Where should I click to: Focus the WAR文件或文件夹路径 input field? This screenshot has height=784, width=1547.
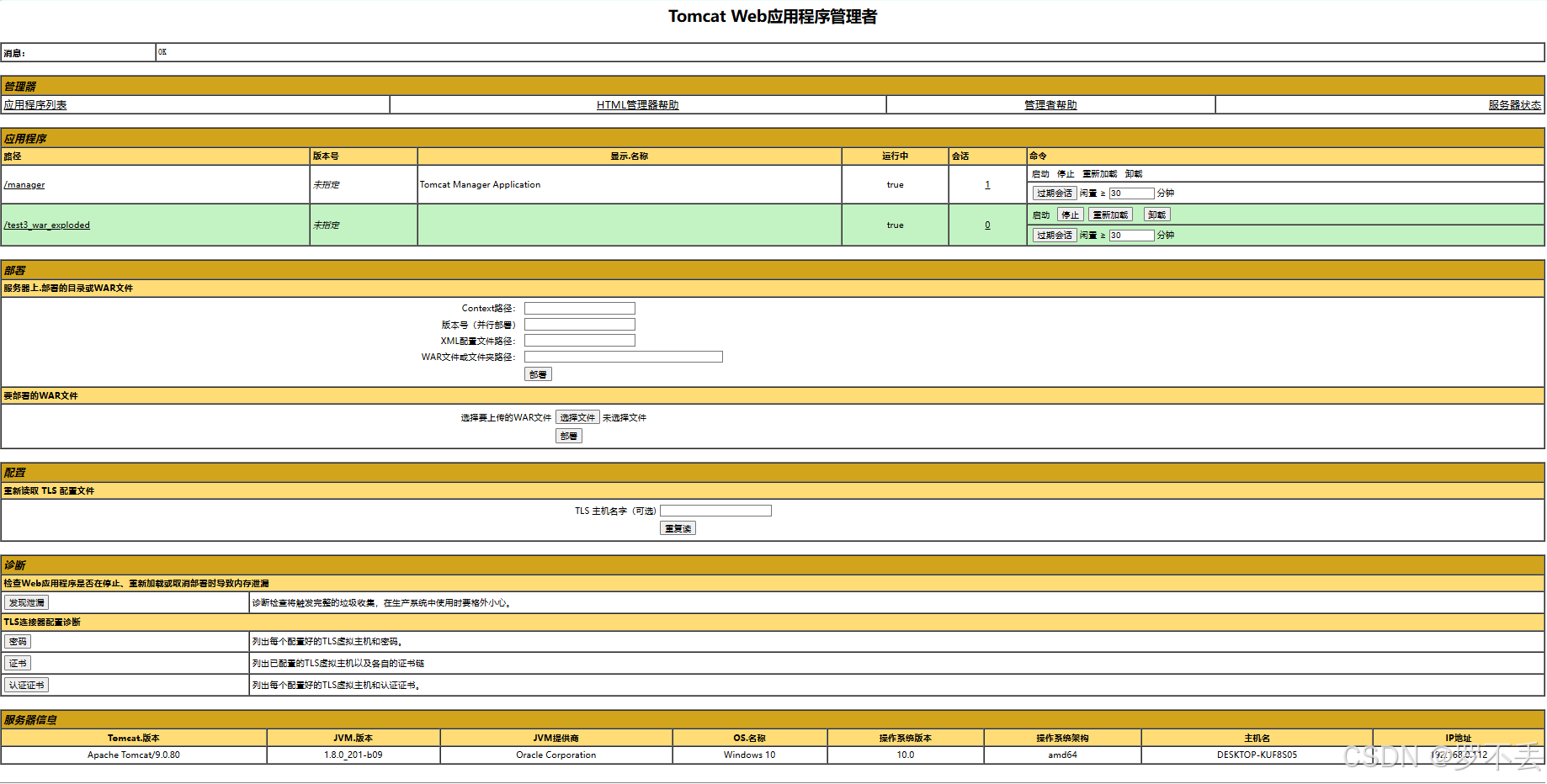(624, 357)
